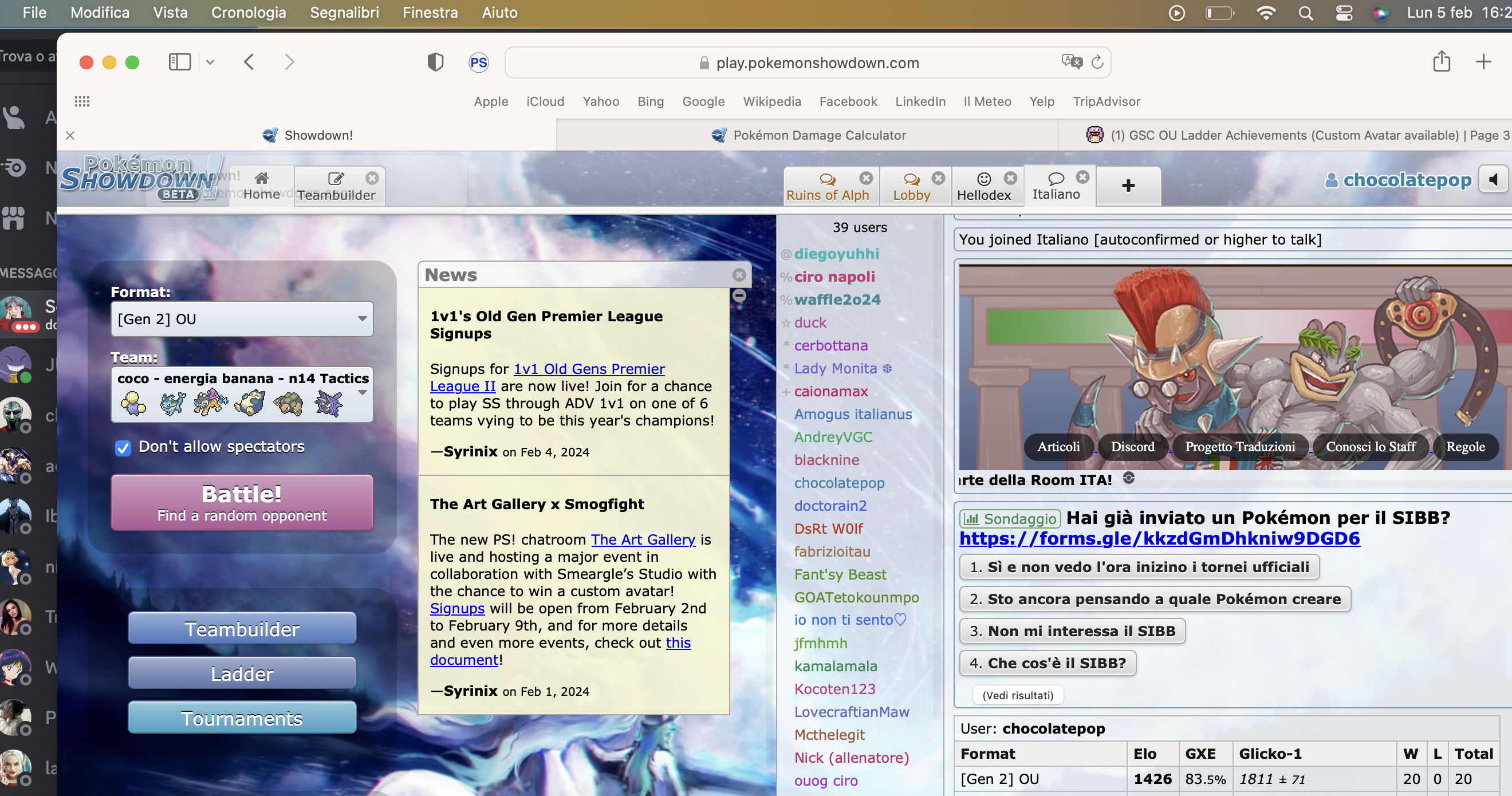Expand the sidebar chevron menu in Safari
Viewport: 1512px width, 796px height.
[210, 62]
